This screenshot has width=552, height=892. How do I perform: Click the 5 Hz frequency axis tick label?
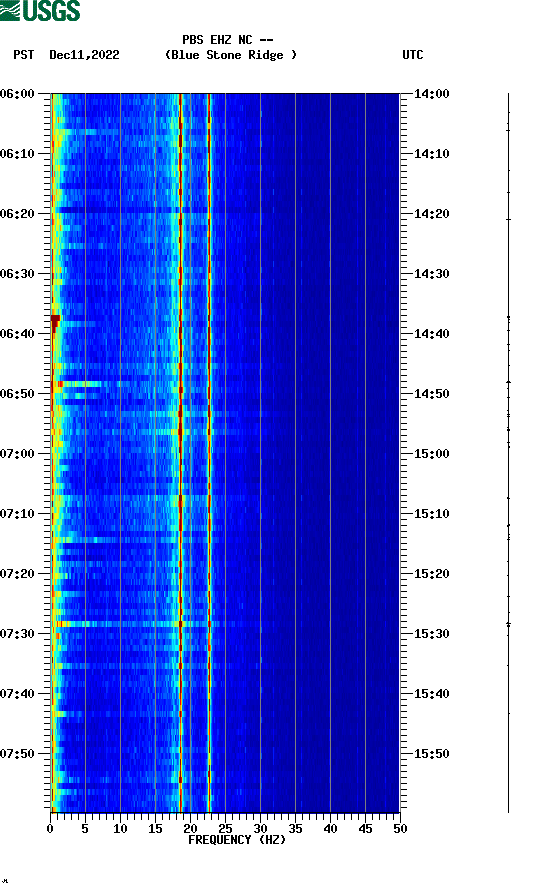point(85,828)
